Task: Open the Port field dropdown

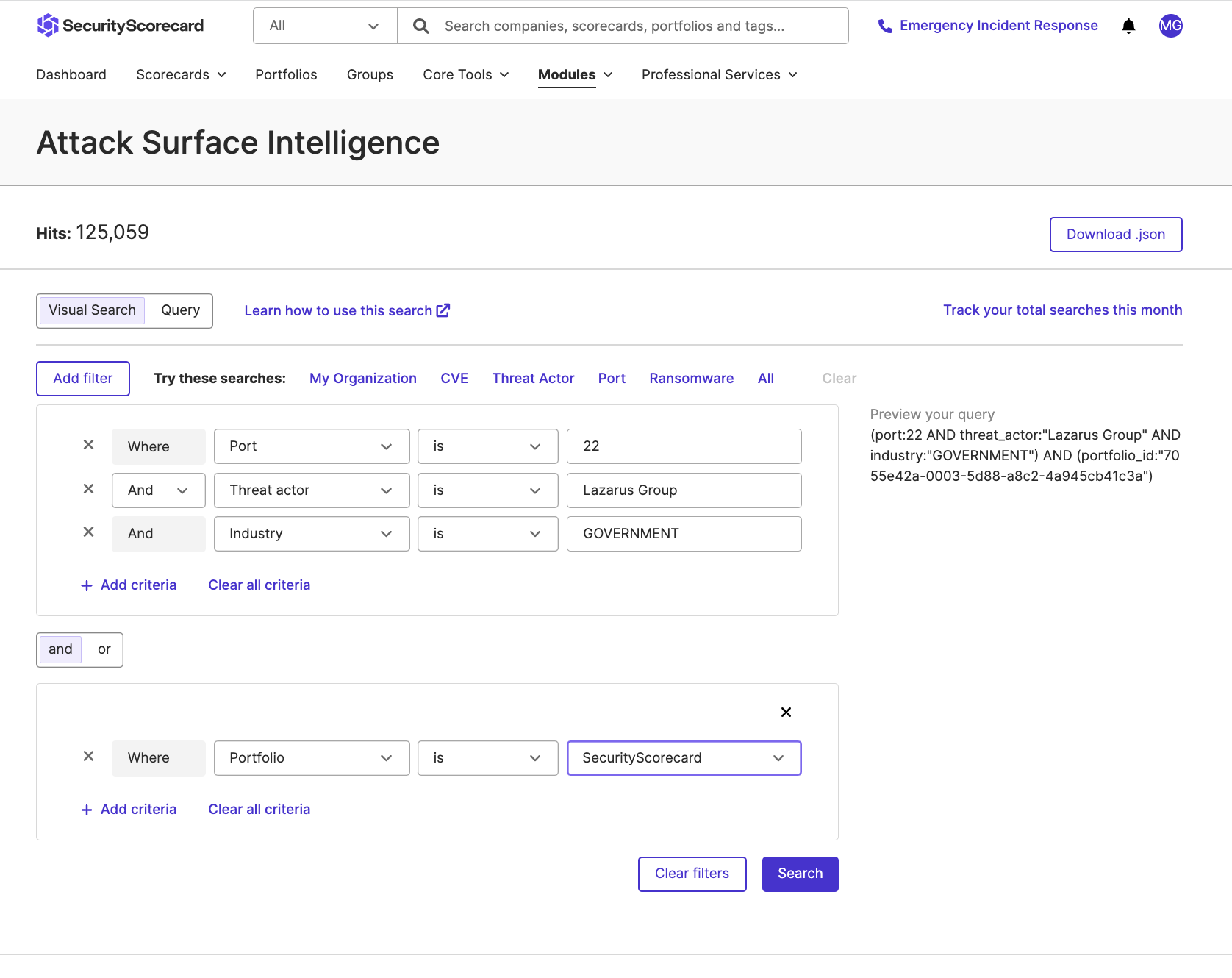Action: click(x=312, y=446)
